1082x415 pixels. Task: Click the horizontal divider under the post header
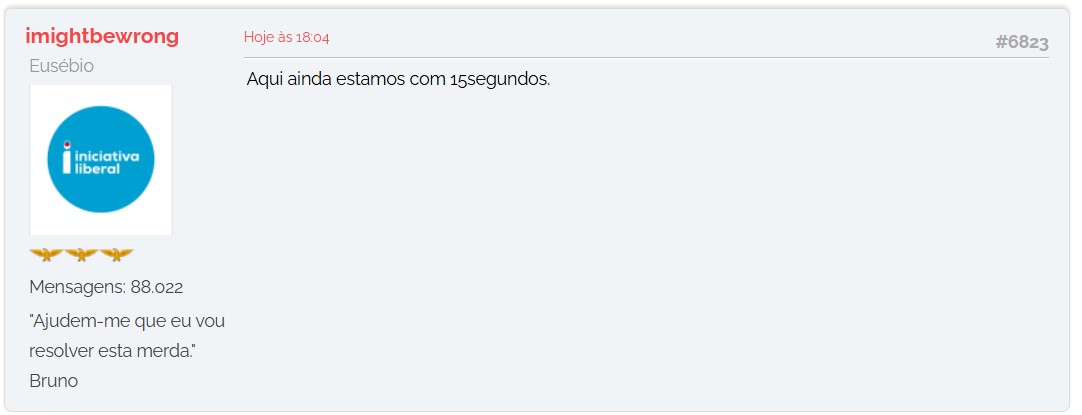[646, 58]
